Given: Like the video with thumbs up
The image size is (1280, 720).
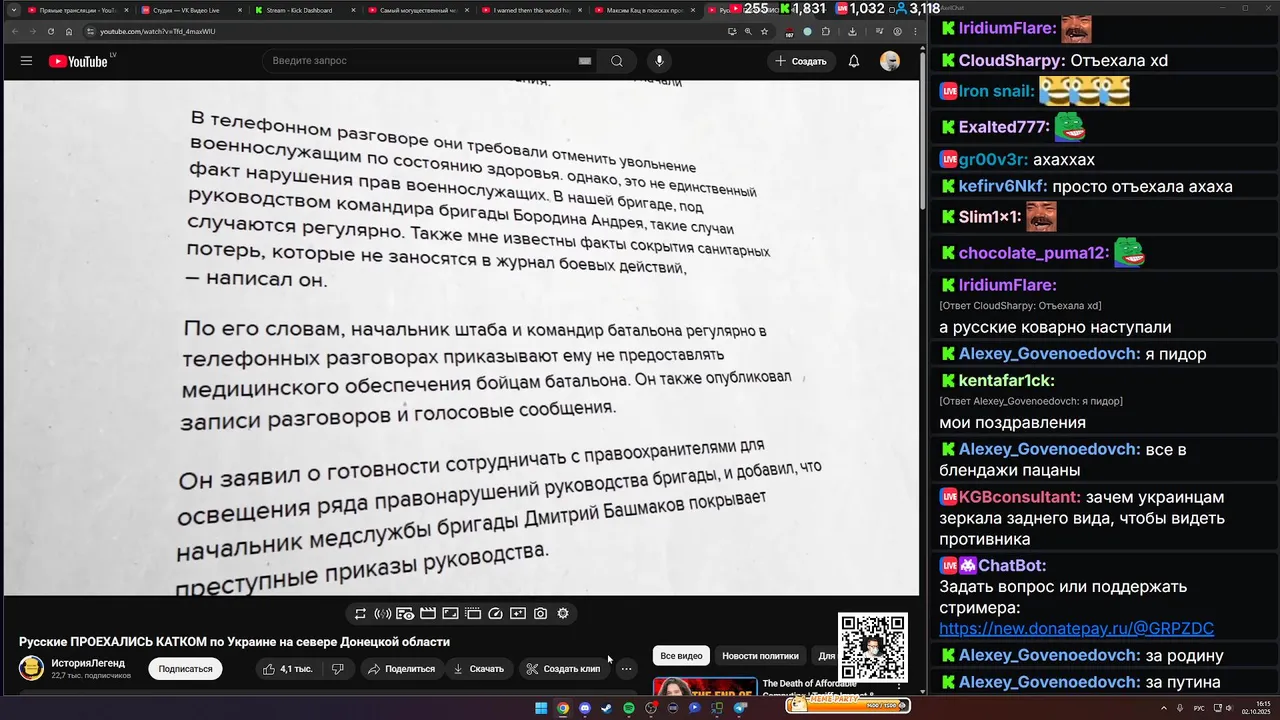Looking at the screenshot, I should pyautogui.click(x=288, y=669).
